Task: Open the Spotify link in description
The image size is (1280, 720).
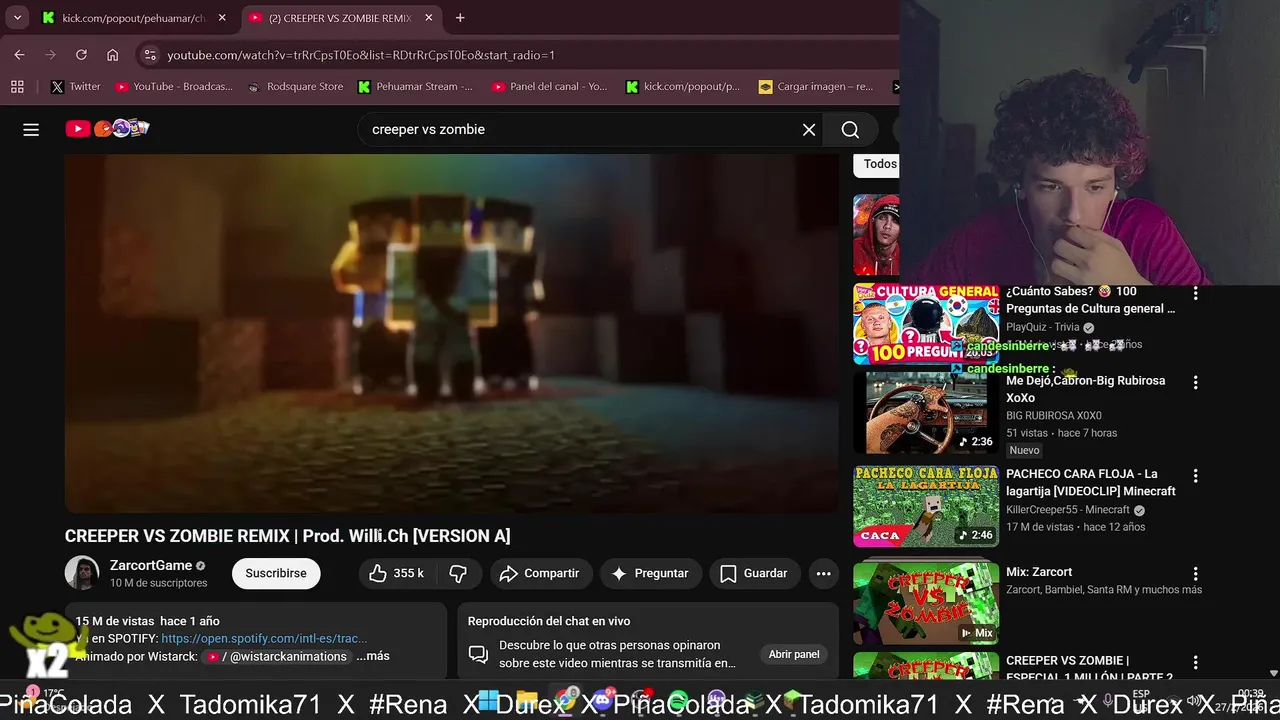Action: pos(264,638)
